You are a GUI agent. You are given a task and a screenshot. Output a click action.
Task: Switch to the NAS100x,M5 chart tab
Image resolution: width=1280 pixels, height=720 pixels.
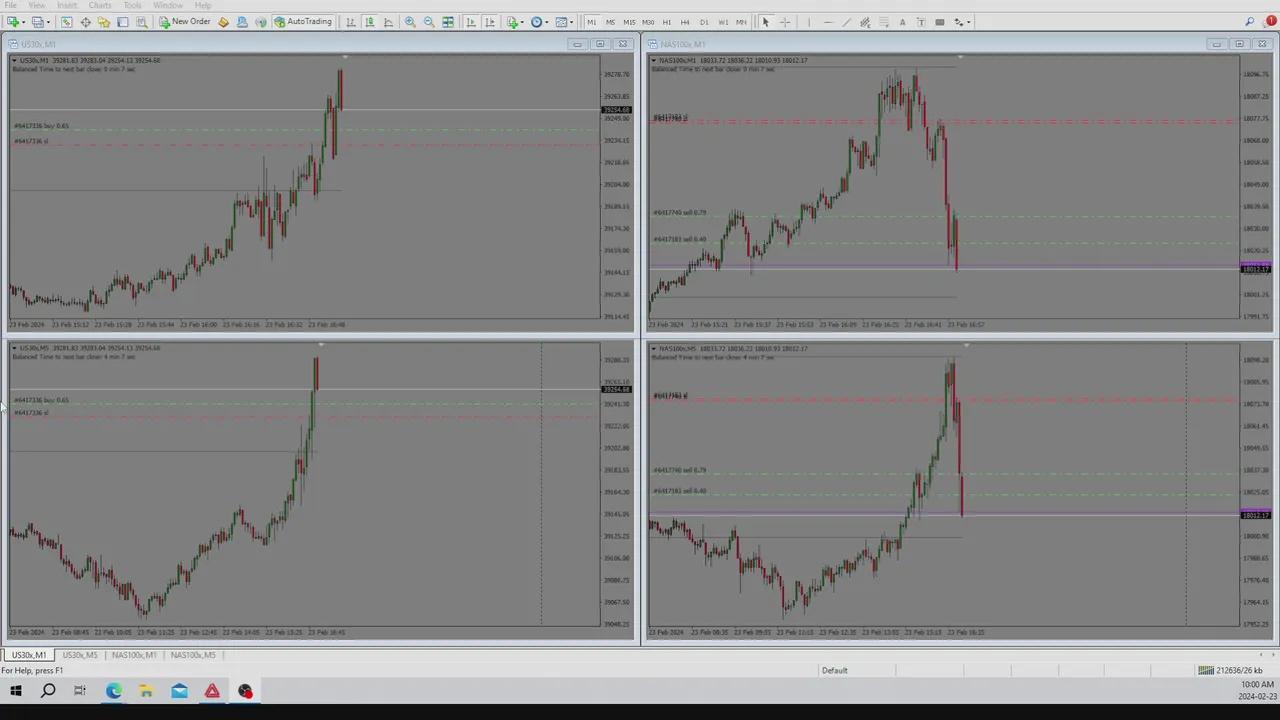coord(193,655)
